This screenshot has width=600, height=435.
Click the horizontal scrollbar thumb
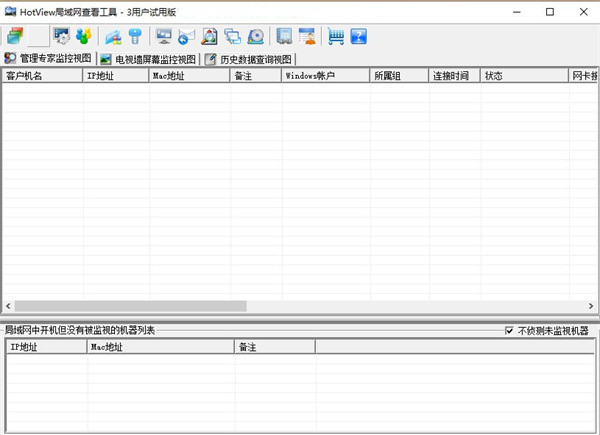(130, 306)
